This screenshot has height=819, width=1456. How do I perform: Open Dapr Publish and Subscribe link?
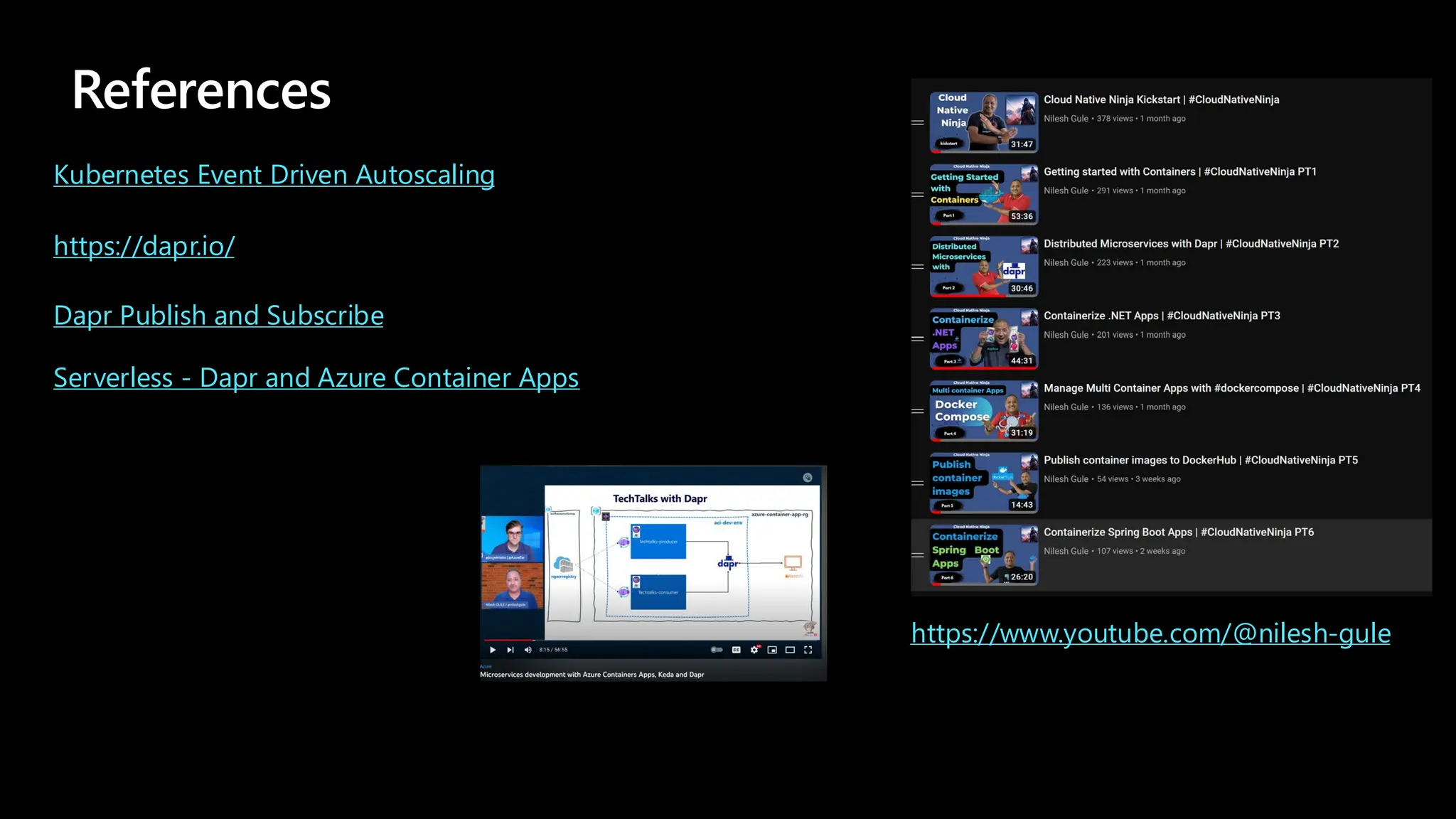pos(219,316)
